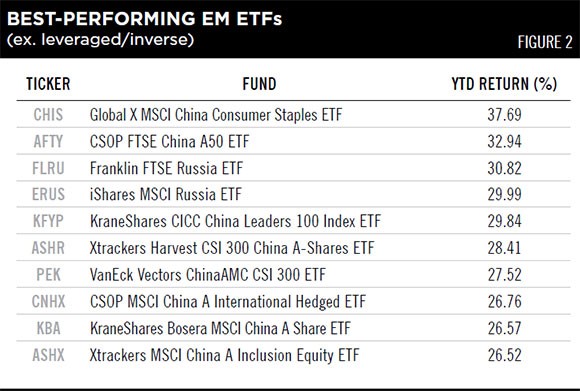Open Global X MSCI China Consumer Staples ETF
Image resolution: width=580 pixels, height=391 pixels.
[216, 115]
